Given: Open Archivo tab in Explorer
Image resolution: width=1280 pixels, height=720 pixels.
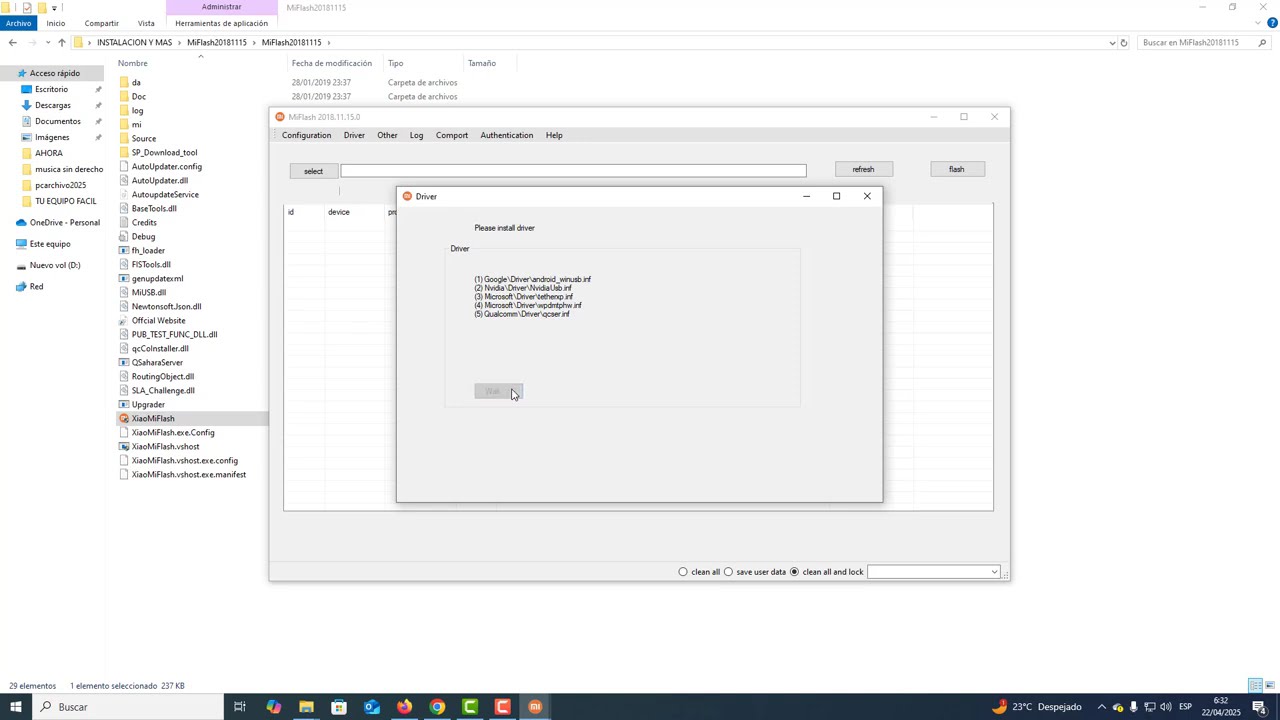Looking at the screenshot, I should (x=18, y=23).
